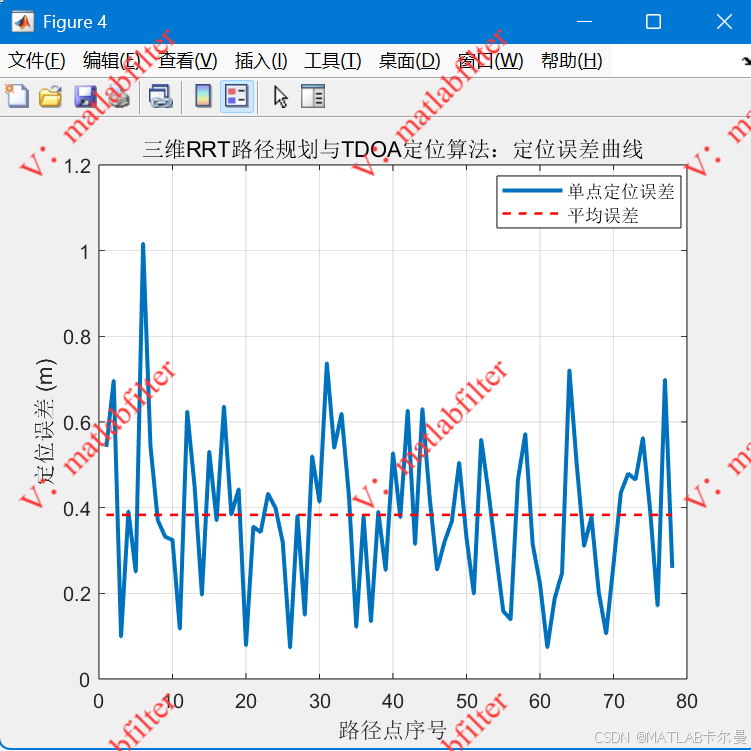This screenshot has height=751, width=751.
Task: Open the 查看(V) menu
Action: 188,61
